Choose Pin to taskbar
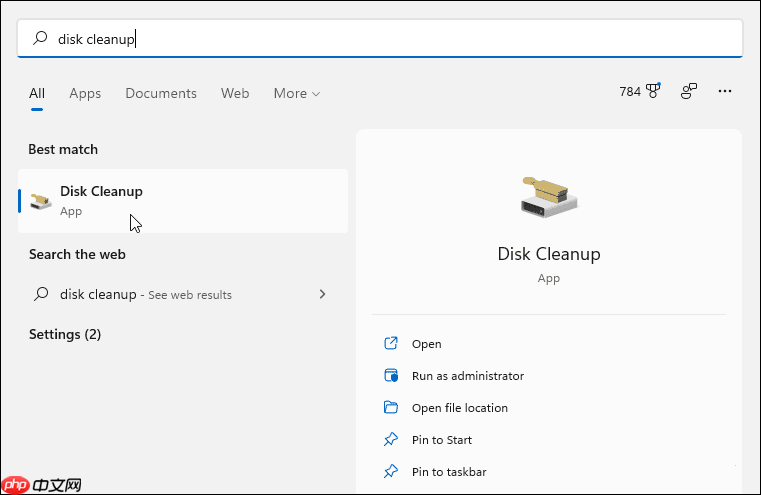This screenshot has height=495, width=761. 448,472
